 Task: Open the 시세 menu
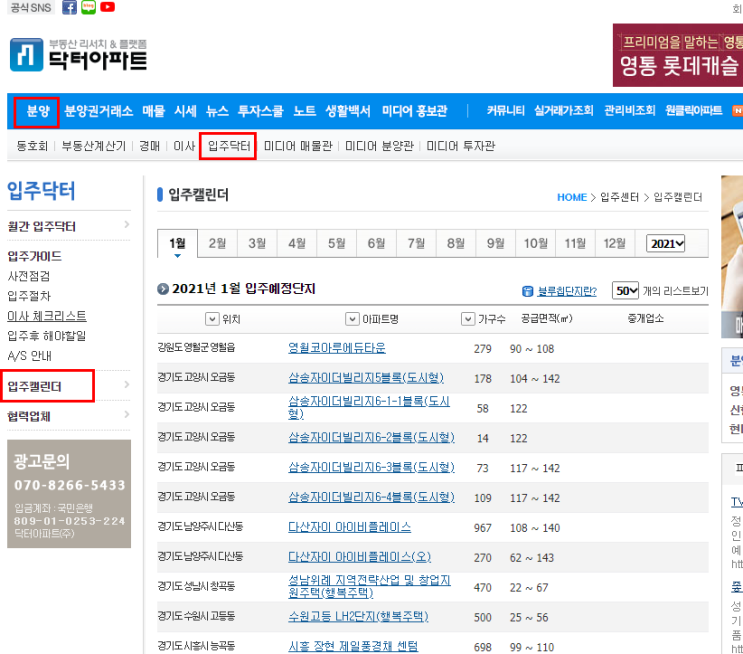click(185, 111)
